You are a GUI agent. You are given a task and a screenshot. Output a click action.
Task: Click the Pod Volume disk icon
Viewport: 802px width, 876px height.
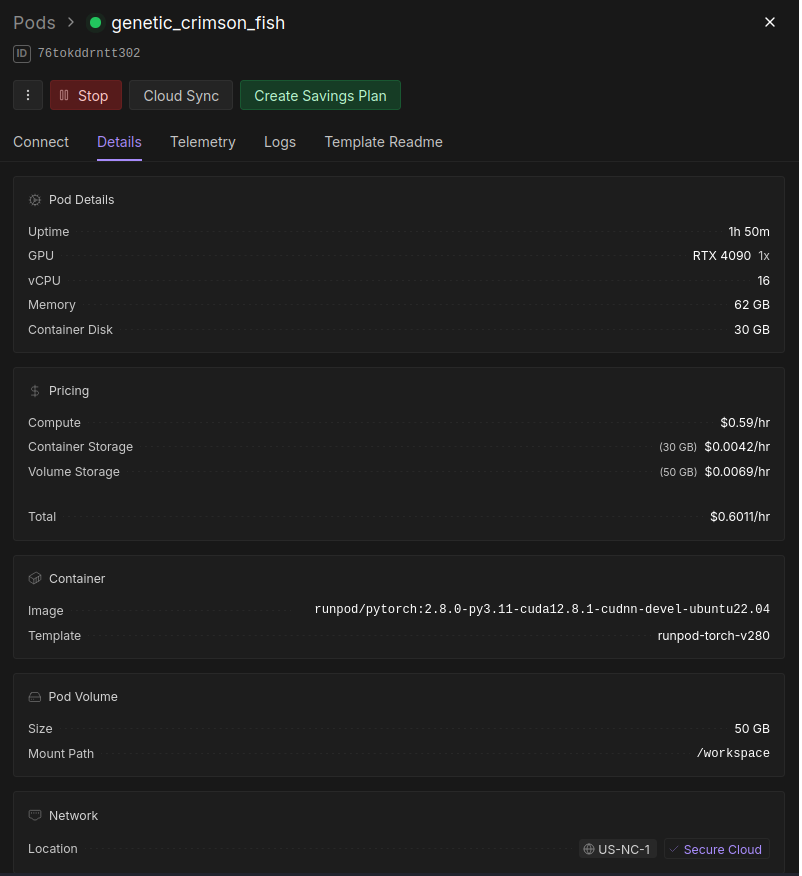(35, 697)
